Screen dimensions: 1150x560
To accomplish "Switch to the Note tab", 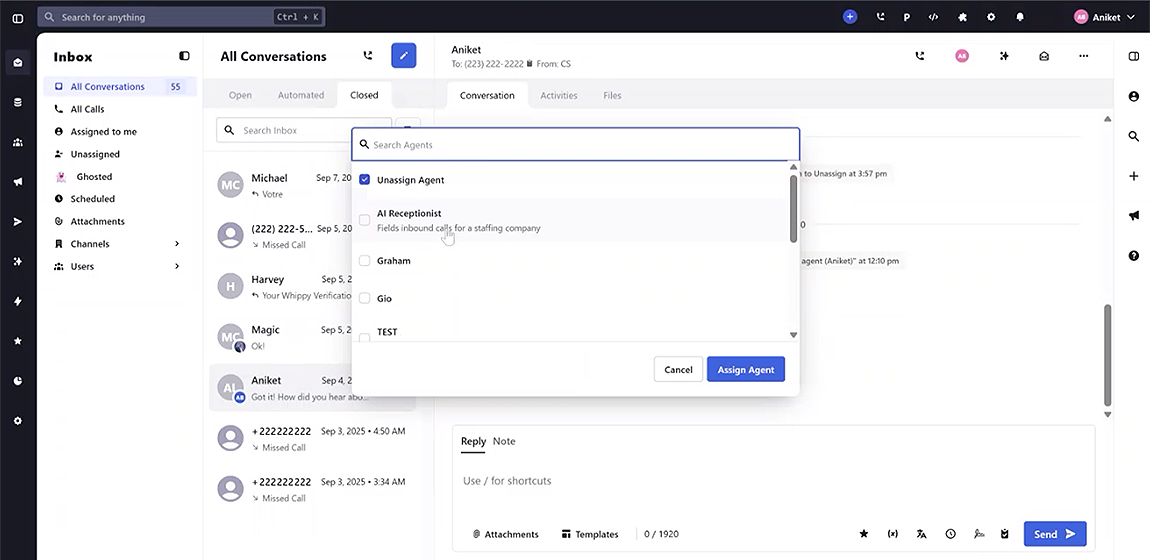I will click(x=504, y=441).
